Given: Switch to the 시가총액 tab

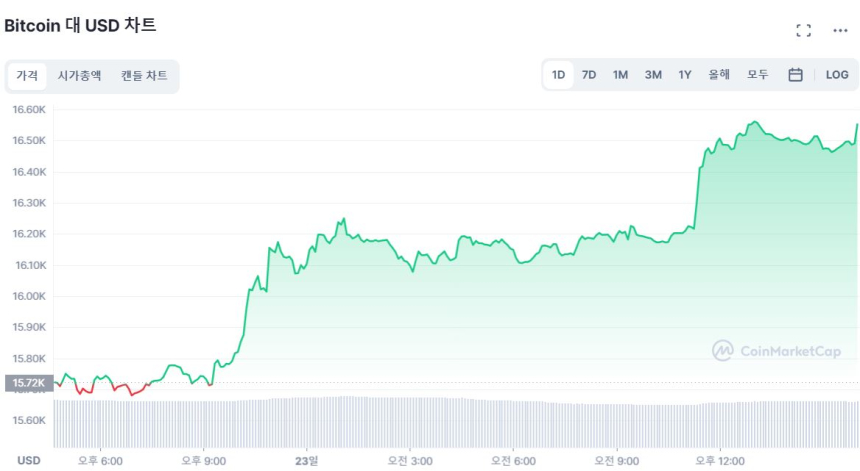Looking at the screenshot, I should [x=79, y=76].
